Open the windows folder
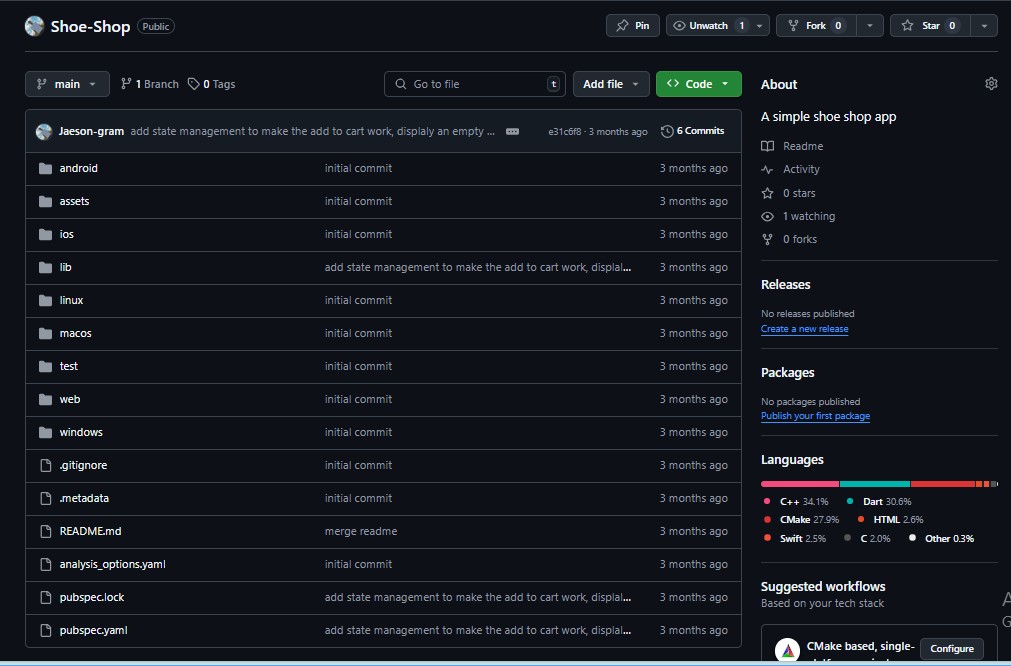Viewport: 1011px width, 666px height. pyautogui.click(x=81, y=432)
